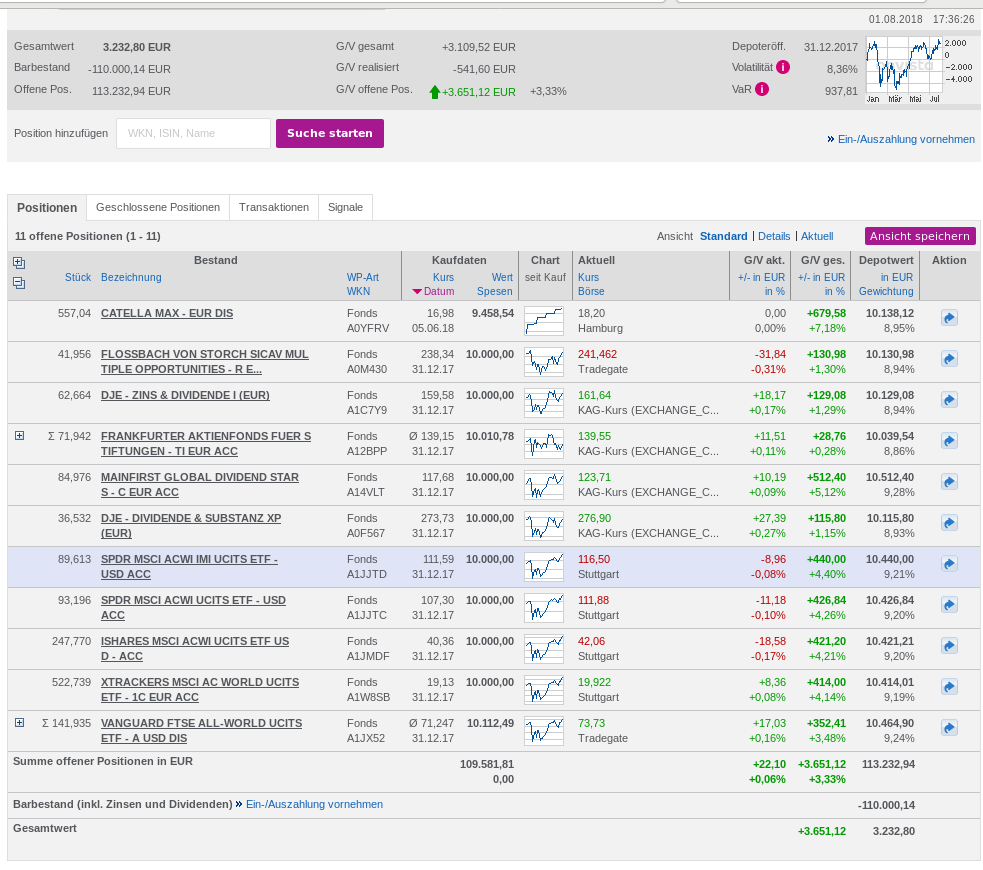Click action icon for CATELLA MAX row
983x870 pixels.
pos(949,318)
